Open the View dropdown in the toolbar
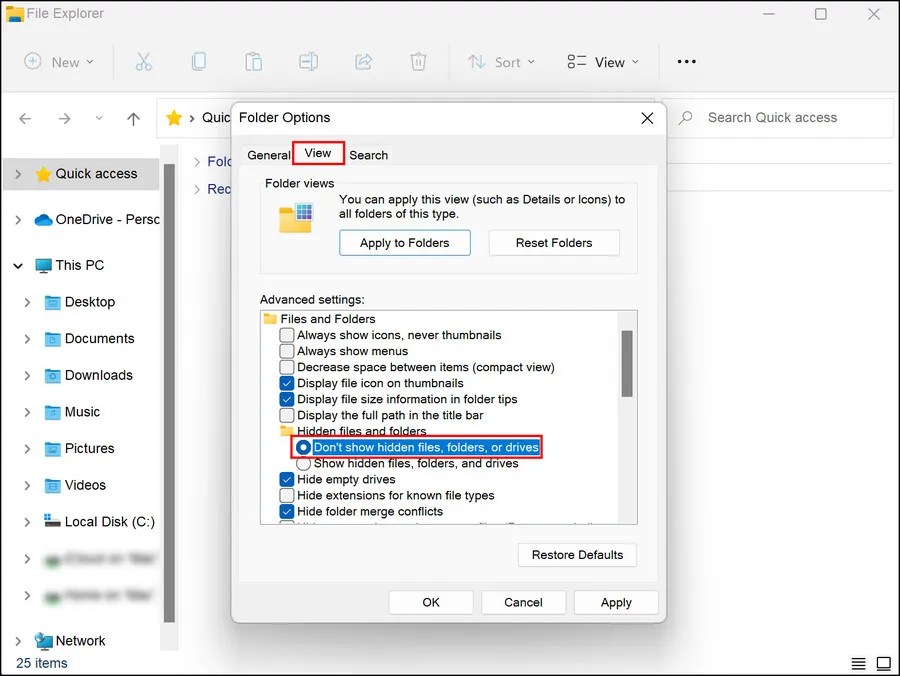900x676 pixels. tap(602, 61)
